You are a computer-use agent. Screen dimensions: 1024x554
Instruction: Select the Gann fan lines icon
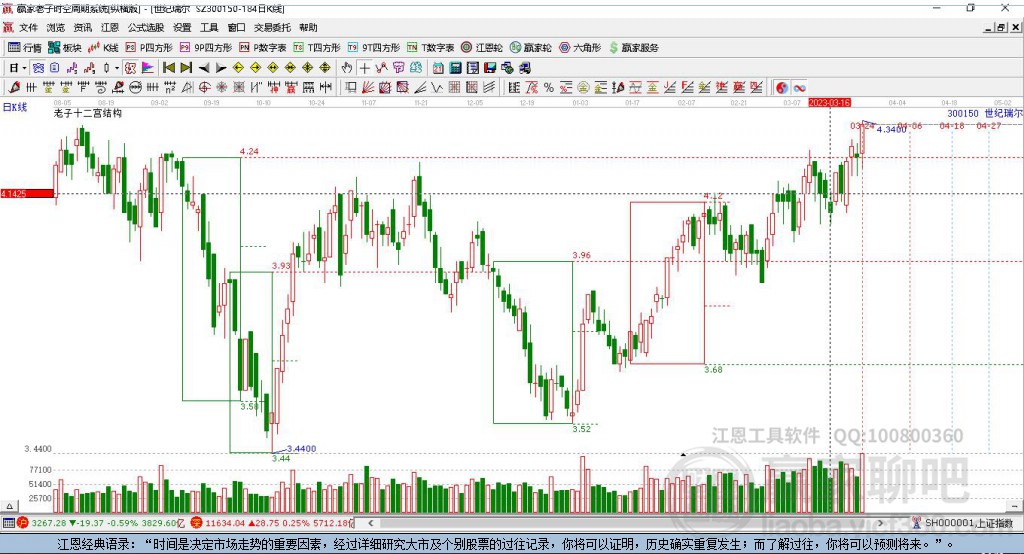click(x=368, y=88)
